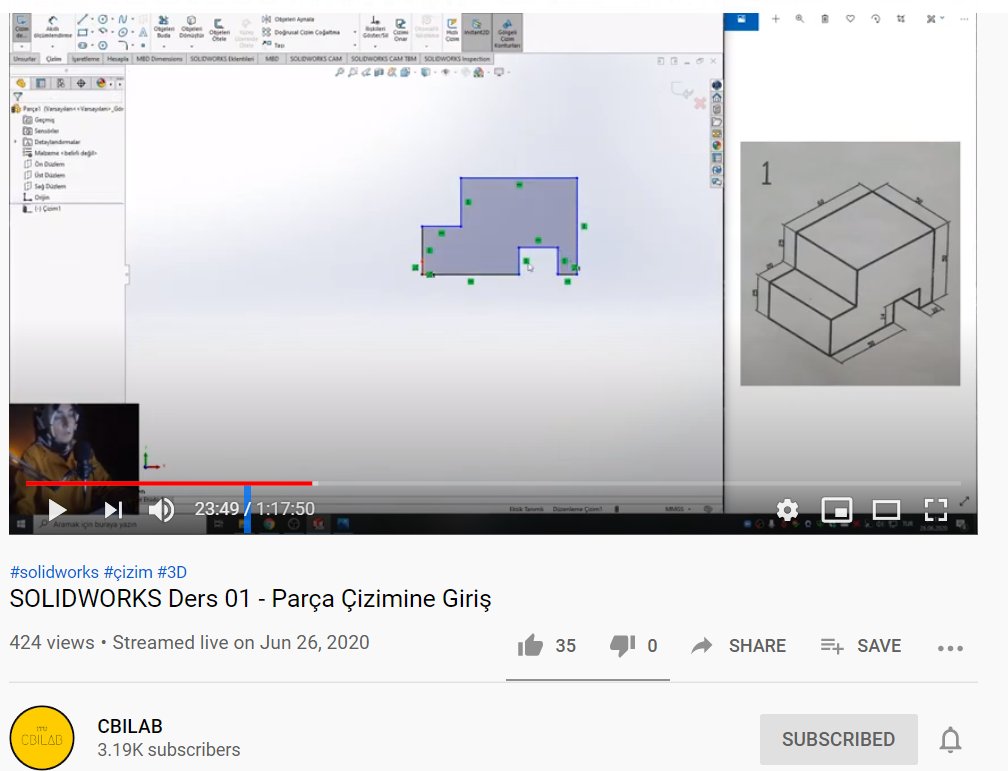Switch to the SOLIDWORKS CAM tab
This screenshot has width=1008, height=771.
click(x=316, y=59)
